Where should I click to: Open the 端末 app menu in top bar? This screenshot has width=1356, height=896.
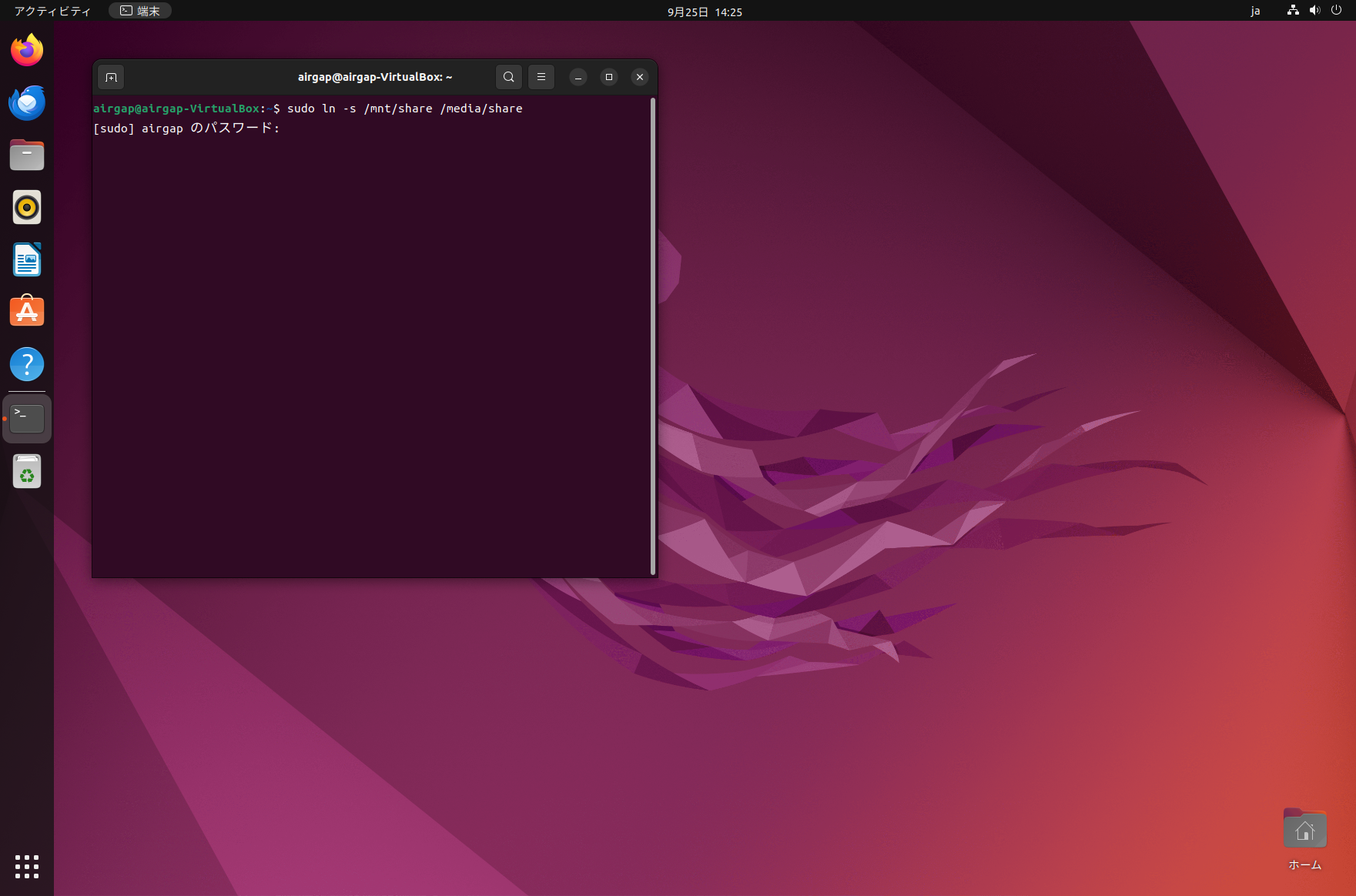140,11
